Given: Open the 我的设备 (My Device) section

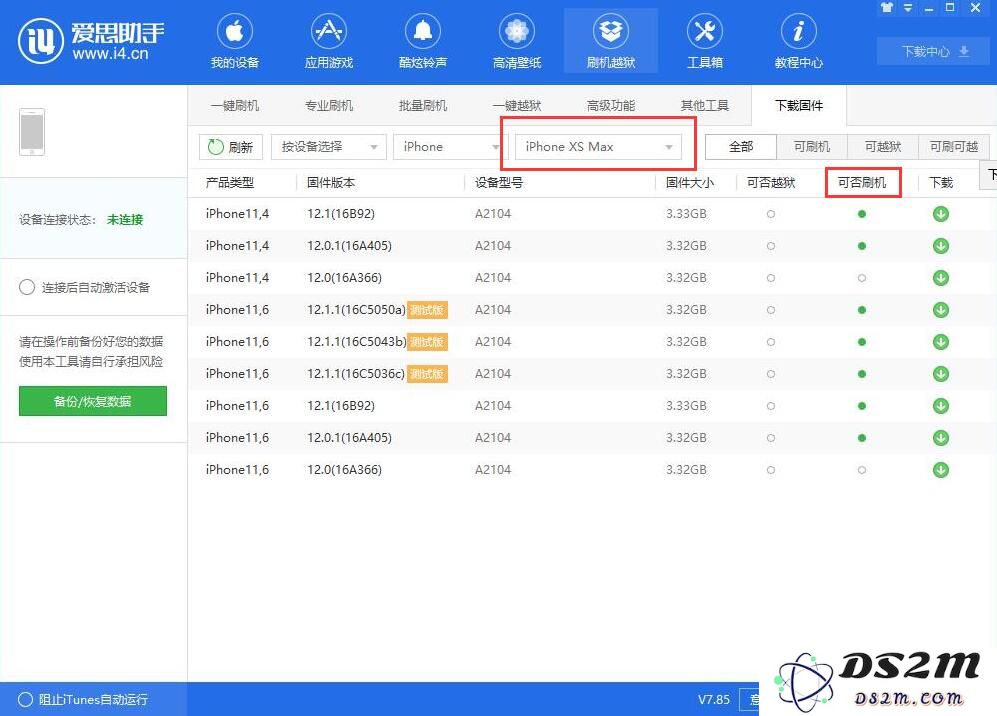Looking at the screenshot, I should pyautogui.click(x=235, y=41).
